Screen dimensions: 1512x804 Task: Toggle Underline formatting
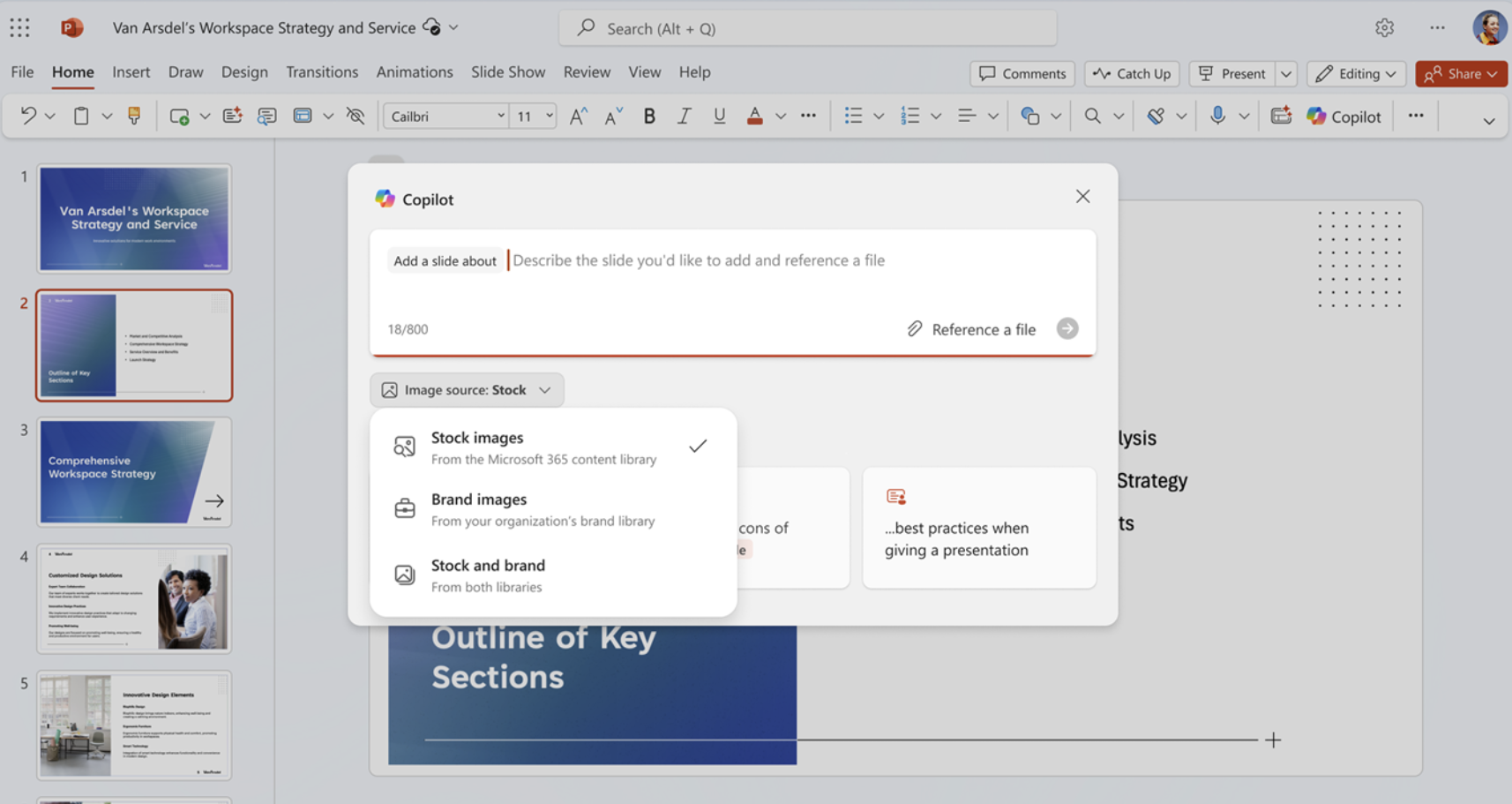[719, 116]
